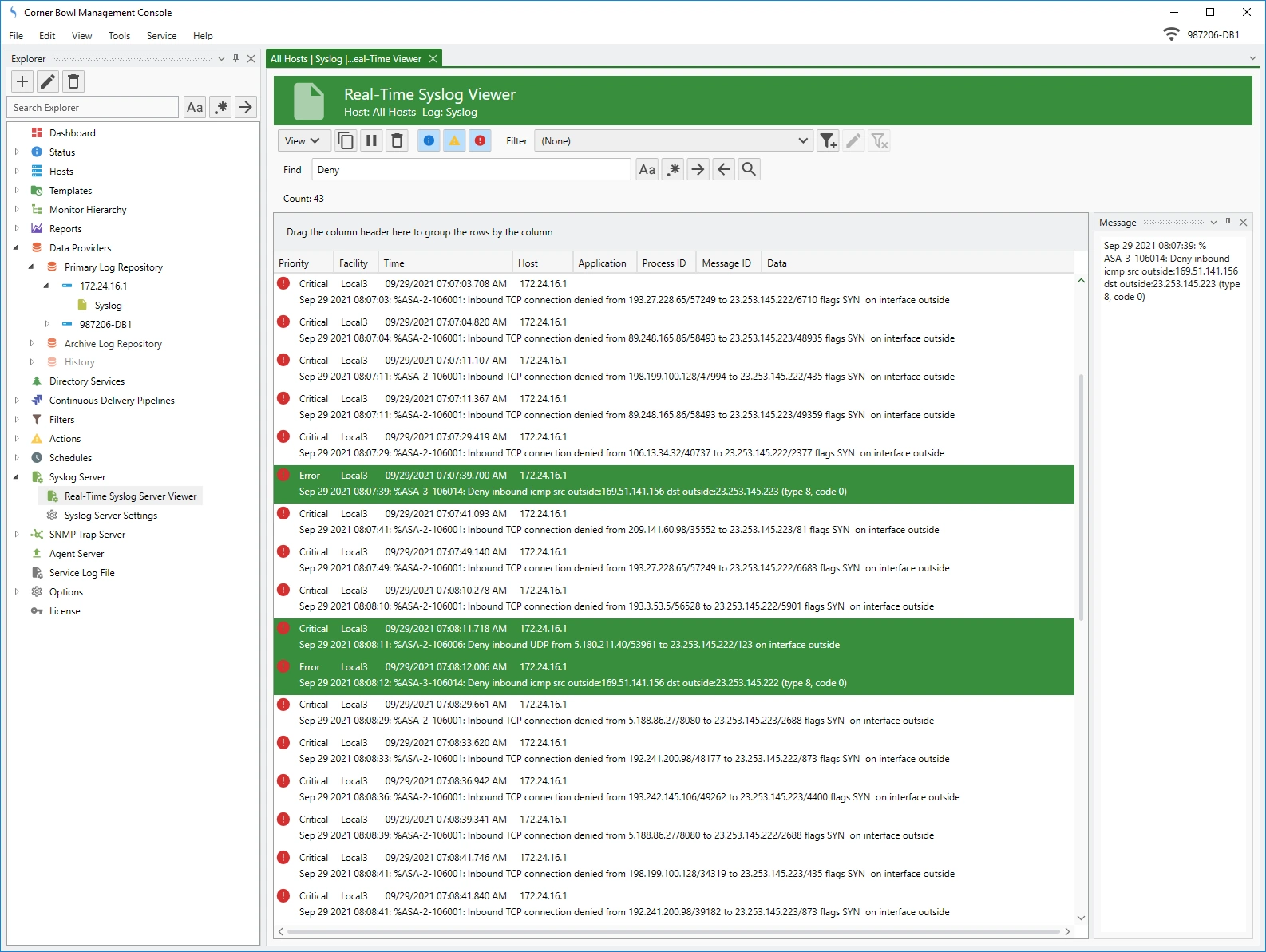This screenshot has height=952, width=1266.
Task: Click the vertical scrollbar in log list
Action: [1081, 495]
